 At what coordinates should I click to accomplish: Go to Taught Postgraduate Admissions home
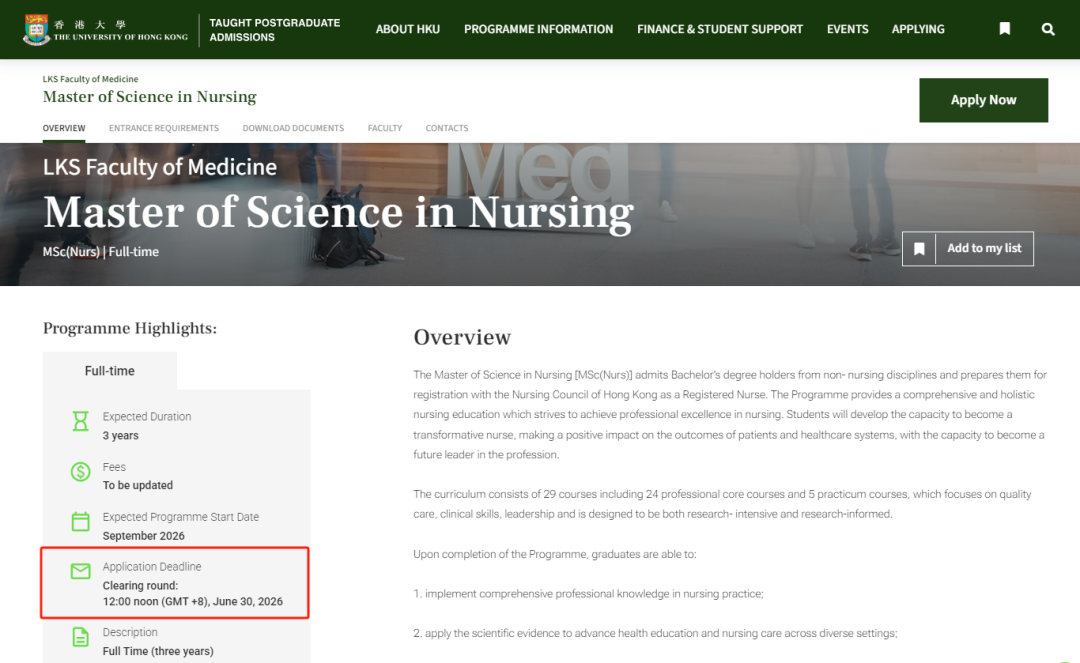[x=274, y=30]
